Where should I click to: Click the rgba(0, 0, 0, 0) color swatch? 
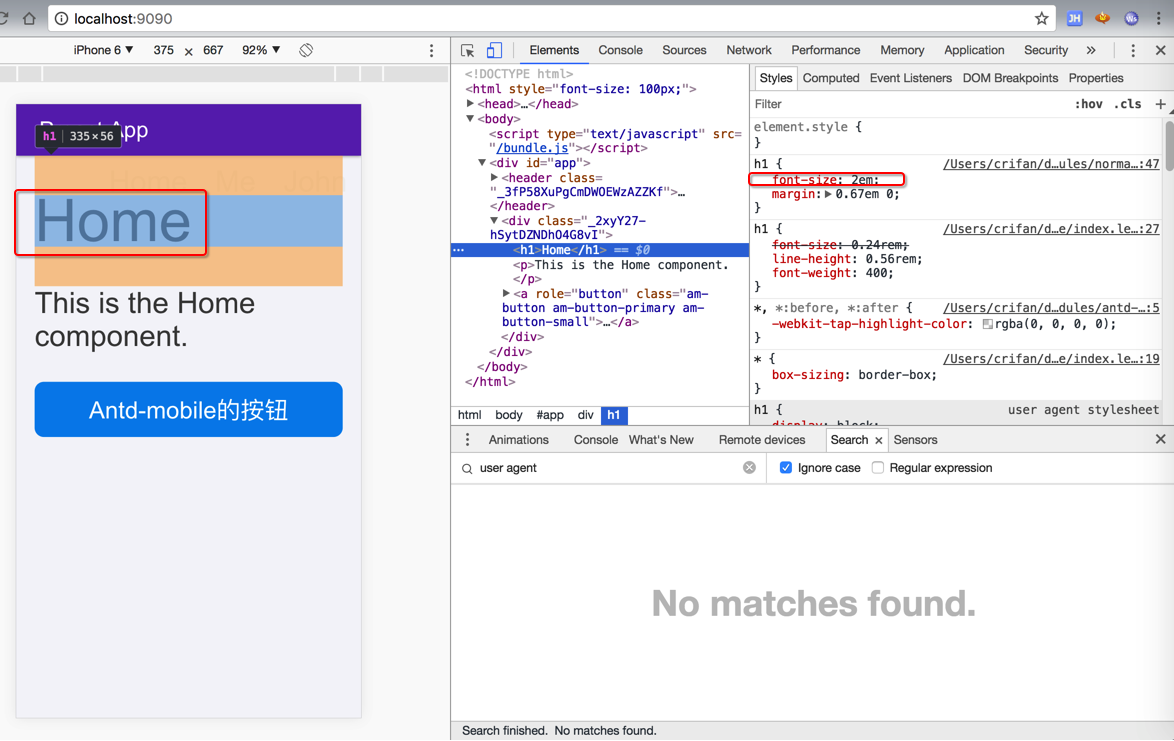(988, 324)
